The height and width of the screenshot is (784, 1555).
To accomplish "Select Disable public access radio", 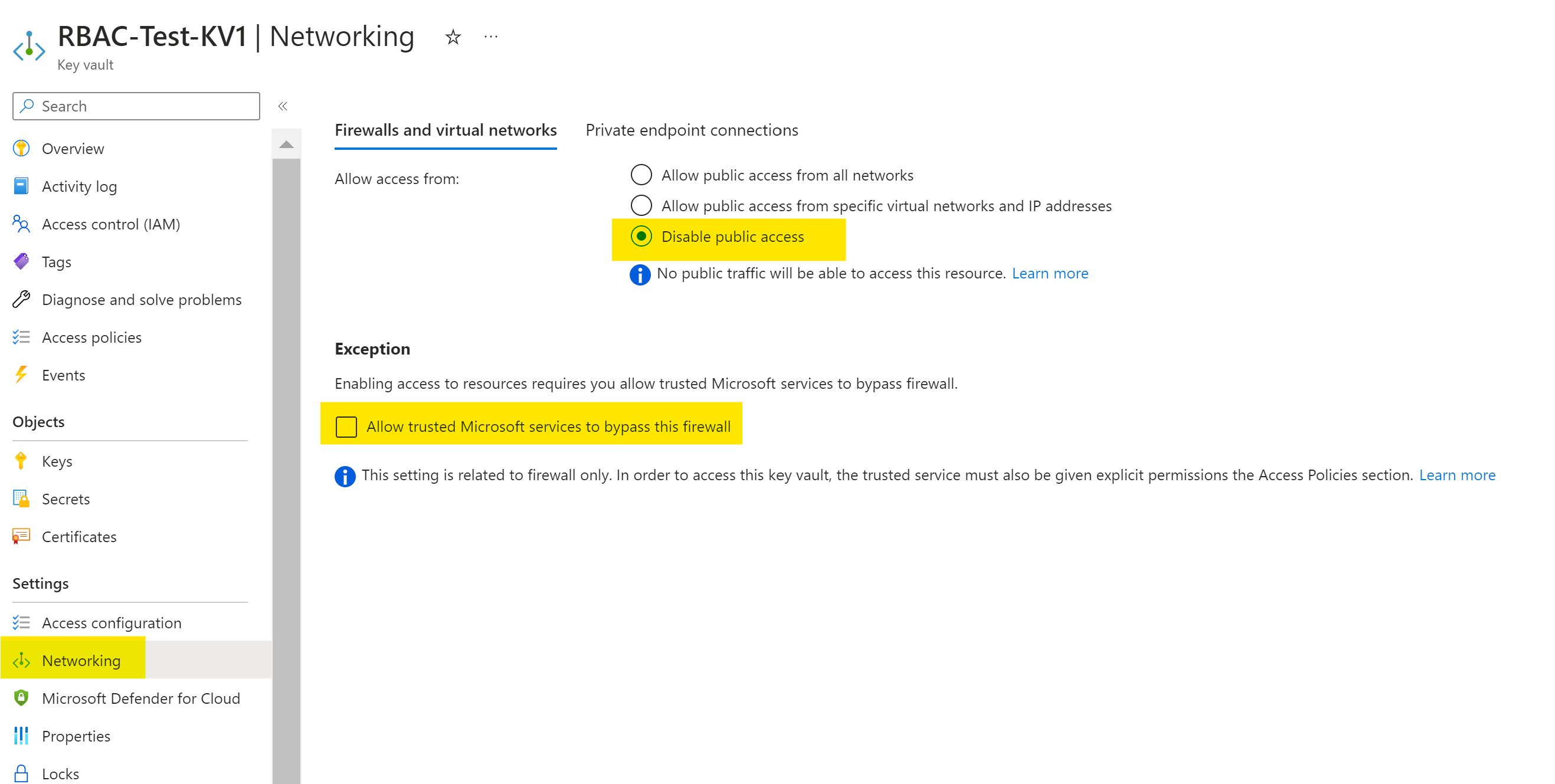I will tap(641, 237).
